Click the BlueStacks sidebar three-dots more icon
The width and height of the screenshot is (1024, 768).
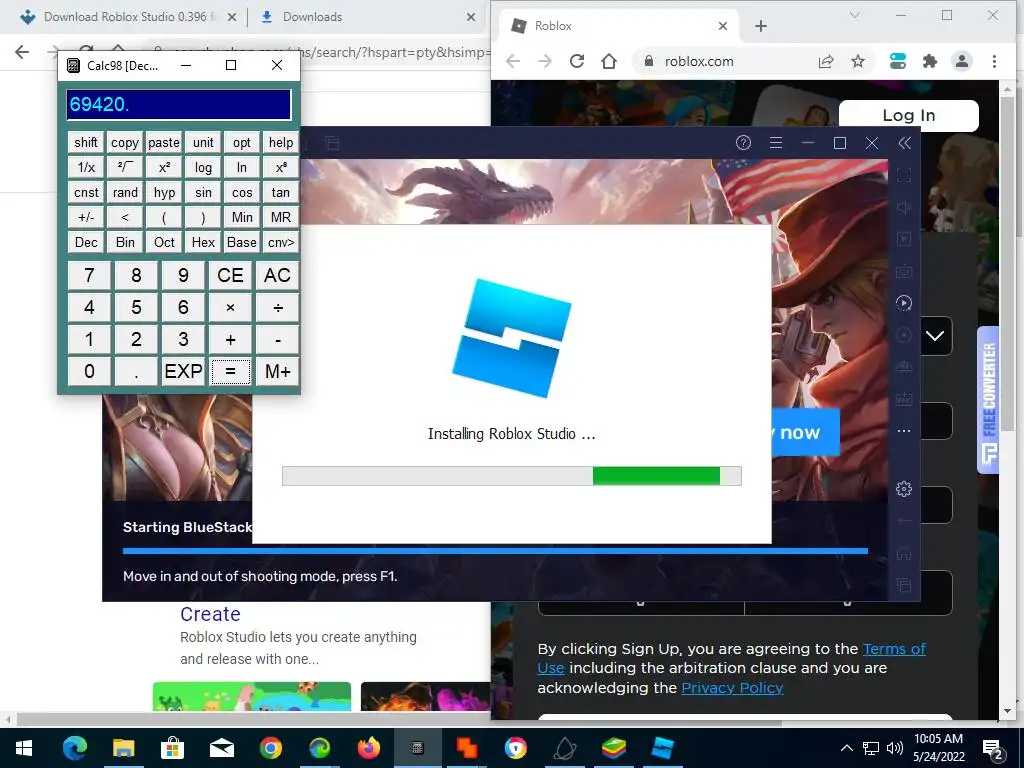point(904,431)
